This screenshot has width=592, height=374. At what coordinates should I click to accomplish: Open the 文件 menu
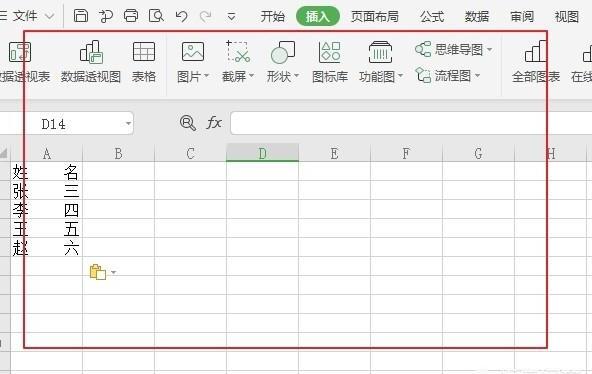[x=26, y=16]
